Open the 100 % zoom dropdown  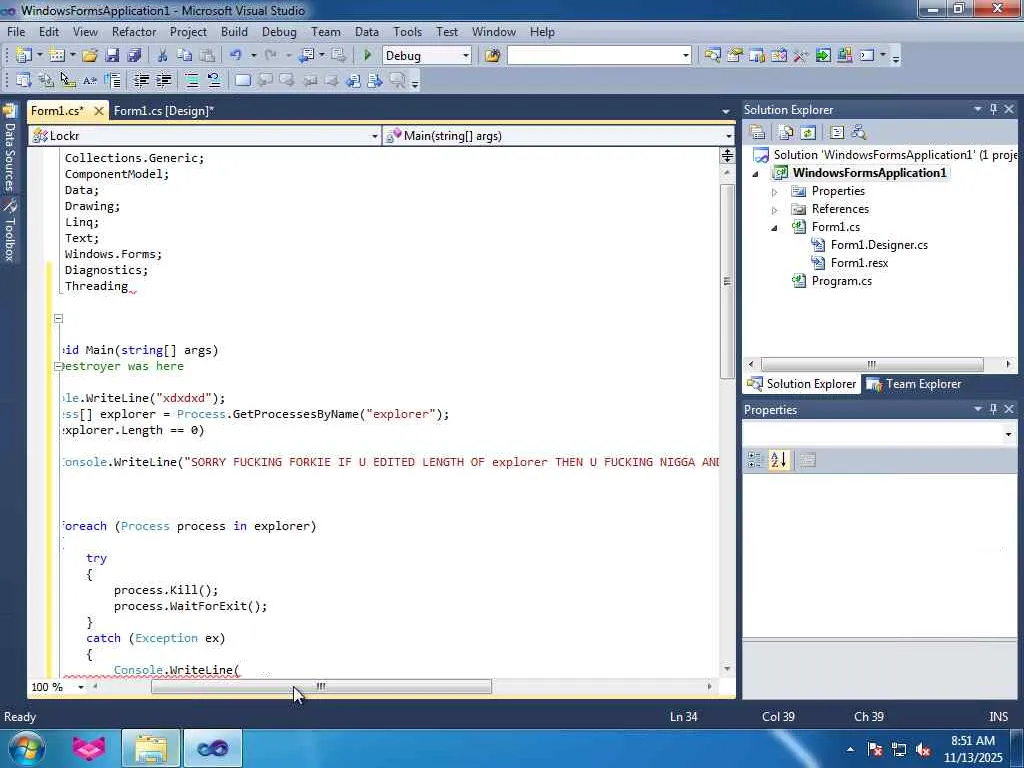[x=80, y=687]
